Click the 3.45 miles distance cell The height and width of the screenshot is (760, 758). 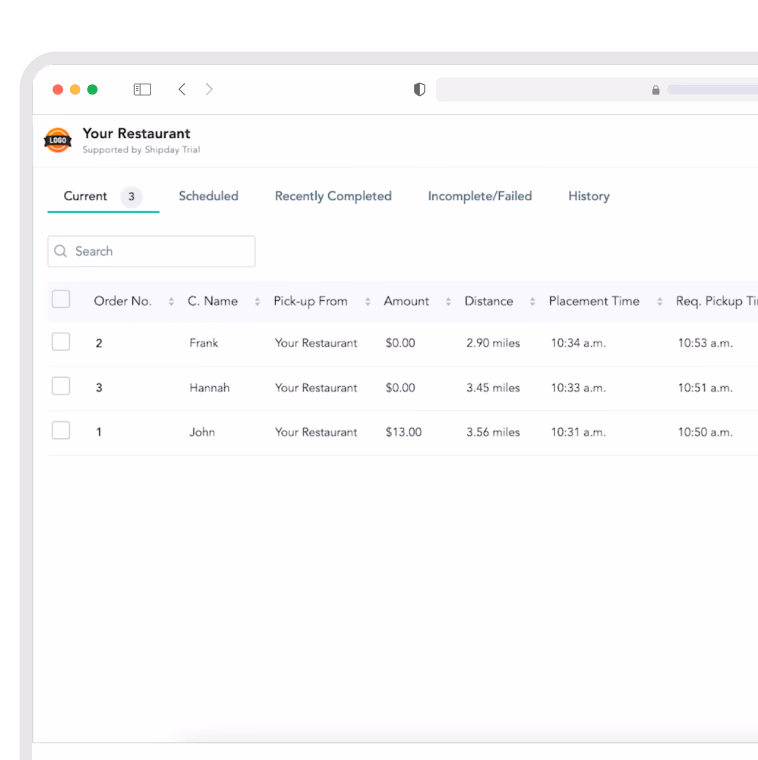(x=493, y=388)
